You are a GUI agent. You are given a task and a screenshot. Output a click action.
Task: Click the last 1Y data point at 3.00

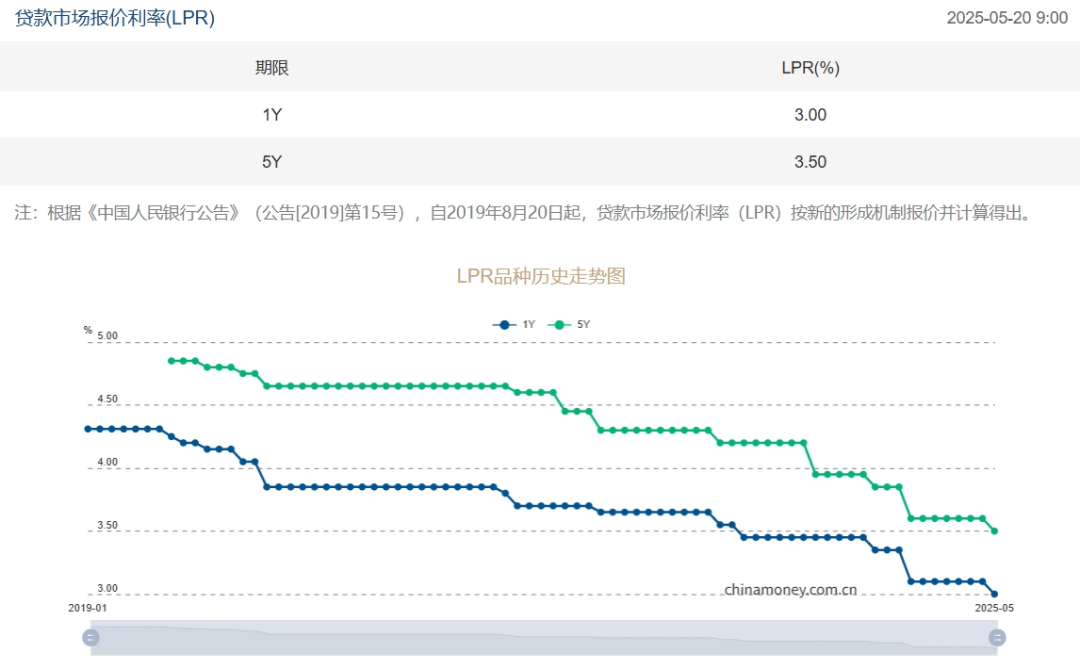(994, 594)
